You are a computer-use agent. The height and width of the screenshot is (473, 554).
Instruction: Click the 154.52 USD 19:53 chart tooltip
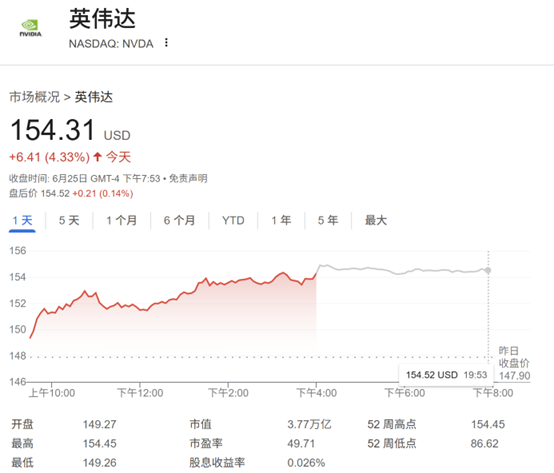[446, 375]
